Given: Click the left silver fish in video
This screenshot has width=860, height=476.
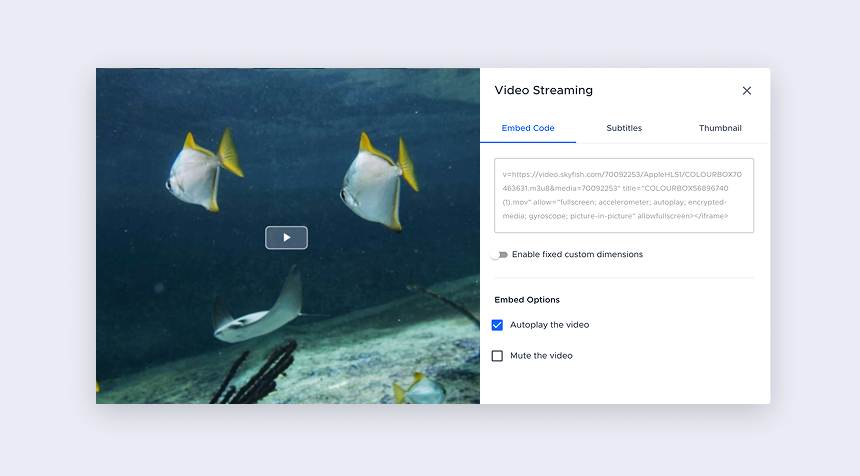Looking at the screenshot, I should point(200,170).
